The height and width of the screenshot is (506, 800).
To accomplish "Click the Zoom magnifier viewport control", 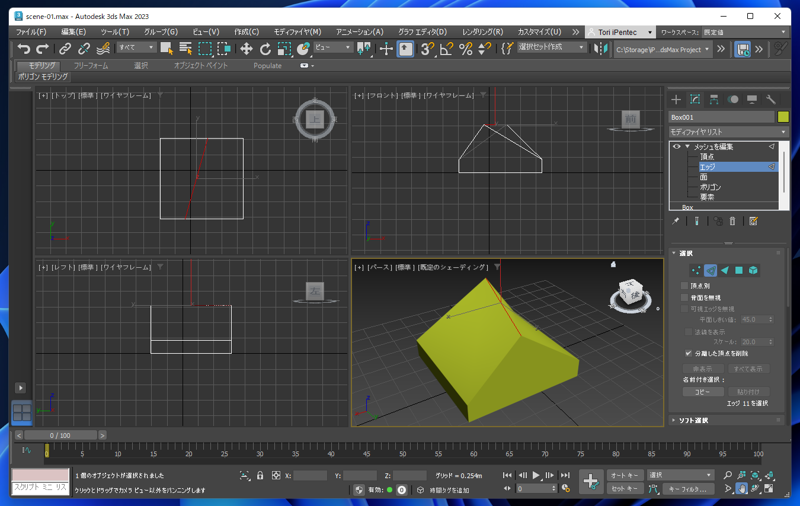I will [728, 475].
